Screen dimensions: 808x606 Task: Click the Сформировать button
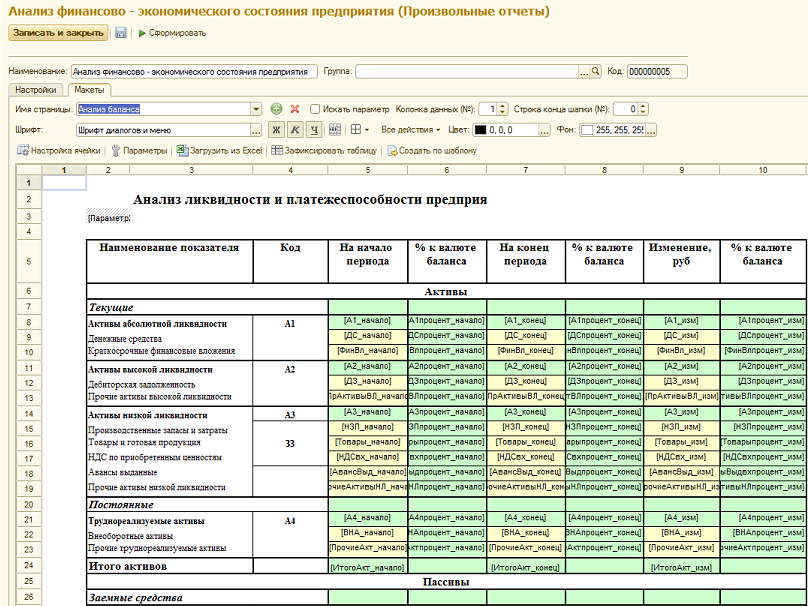(x=173, y=33)
